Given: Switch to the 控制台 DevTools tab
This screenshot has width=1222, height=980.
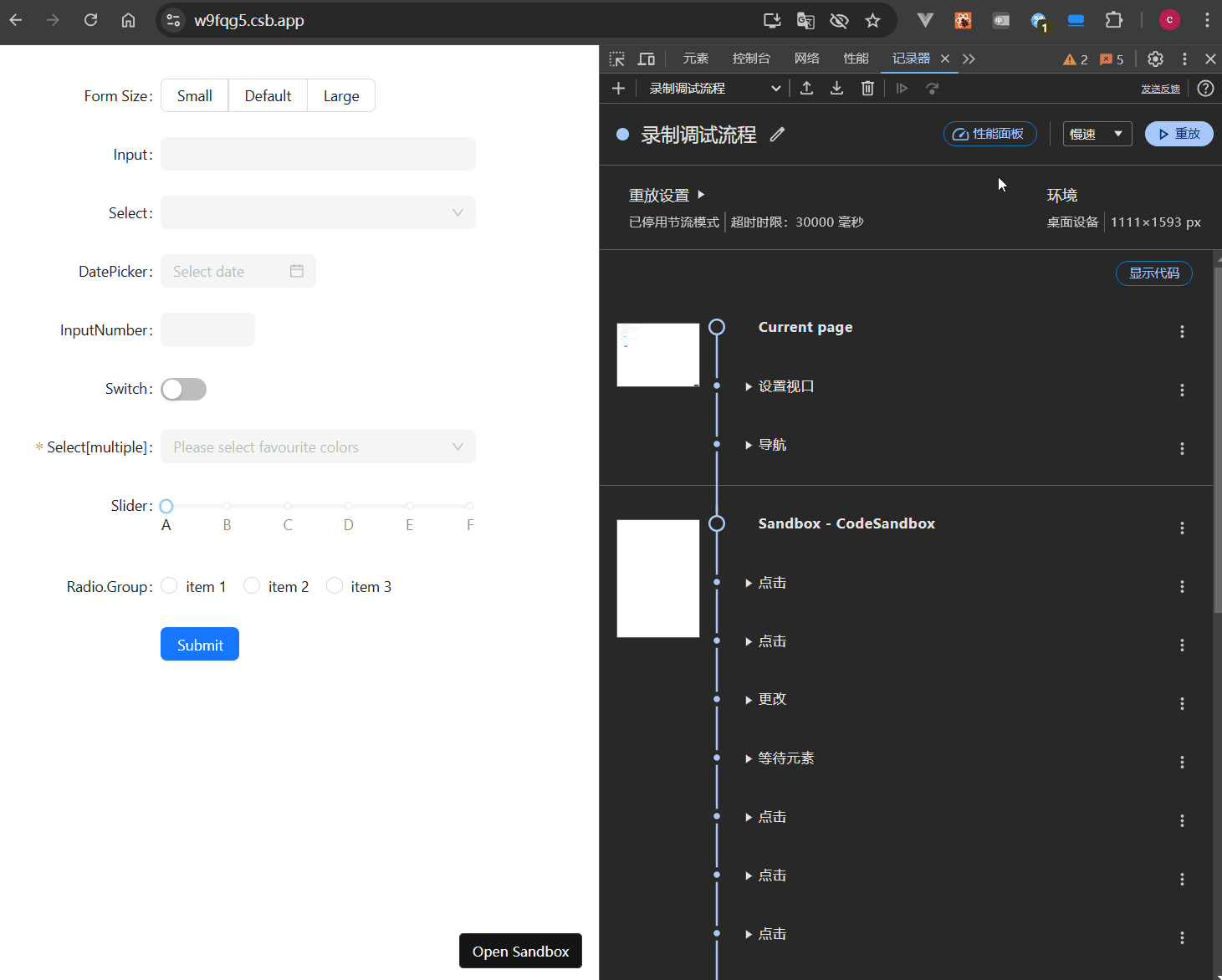Looking at the screenshot, I should [x=751, y=59].
